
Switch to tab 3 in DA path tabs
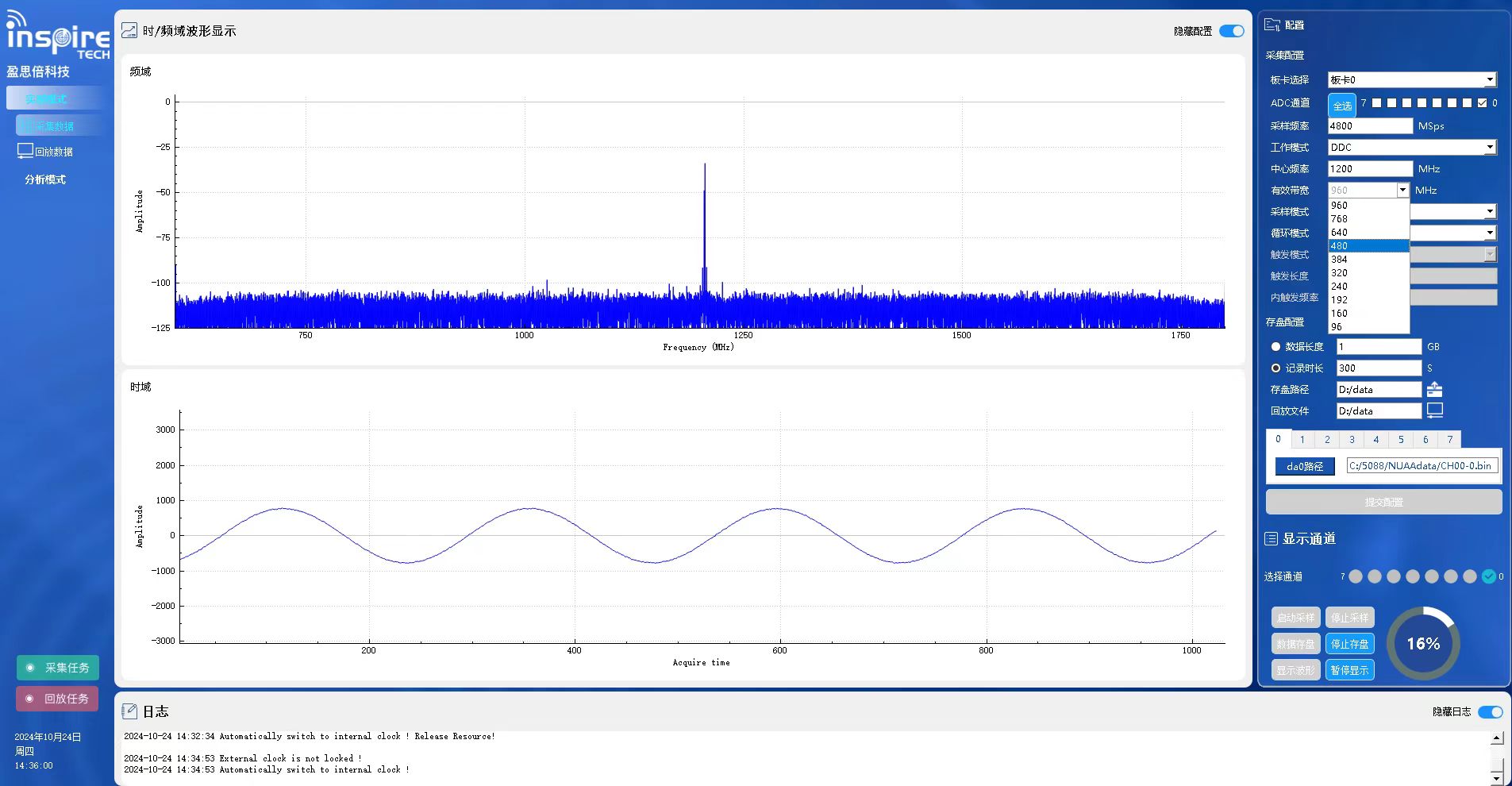pyautogui.click(x=1352, y=440)
